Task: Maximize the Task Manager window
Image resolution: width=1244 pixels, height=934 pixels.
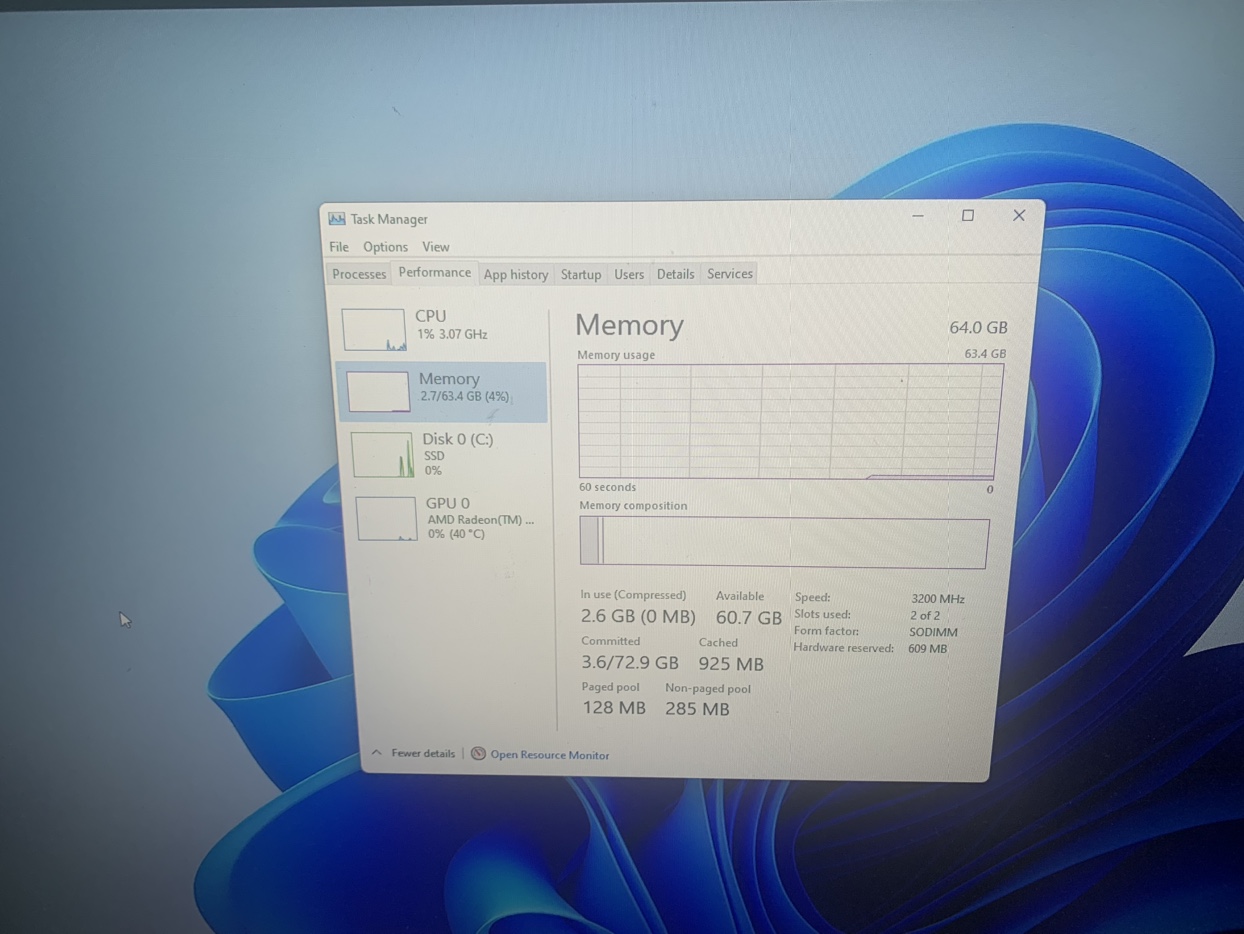Action: click(x=968, y=216)
